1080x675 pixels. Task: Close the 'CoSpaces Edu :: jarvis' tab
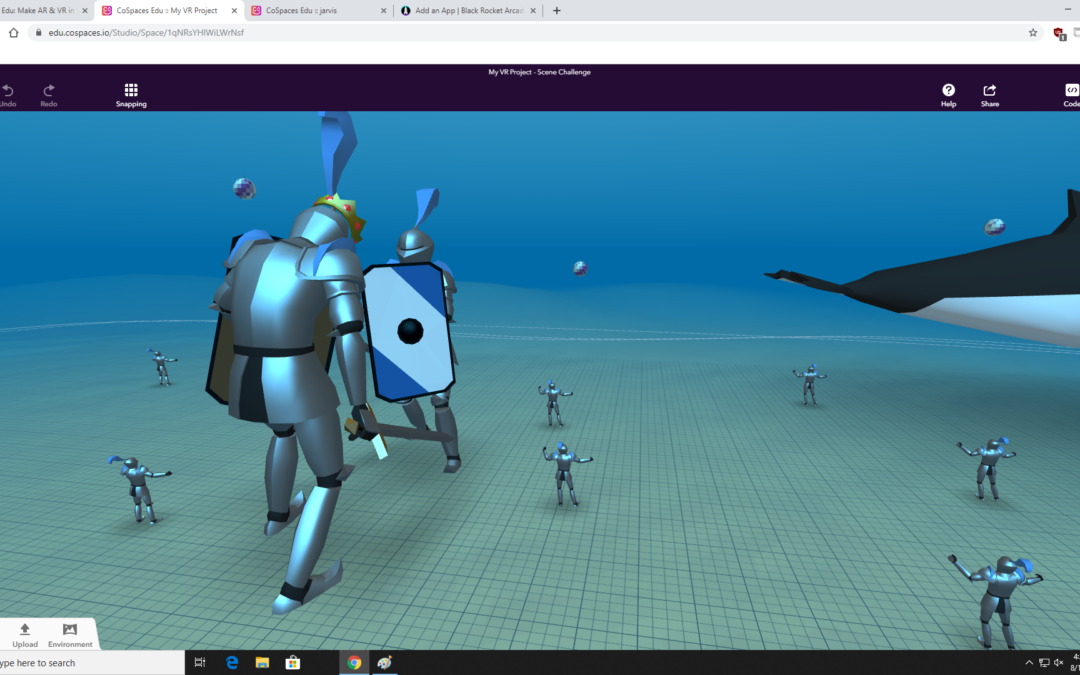click(x=384, y=10)
